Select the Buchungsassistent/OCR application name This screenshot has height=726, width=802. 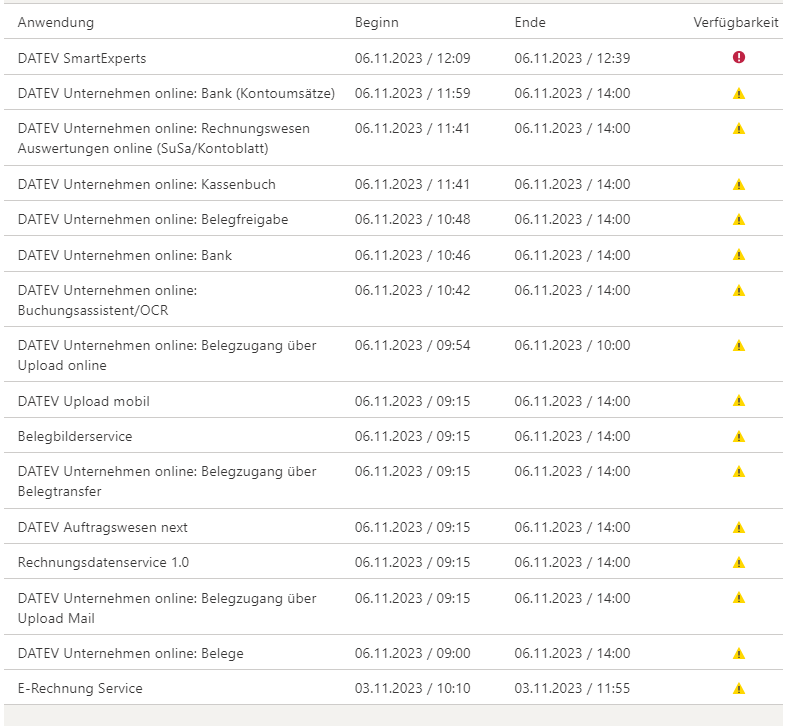click(x=107, y=300)
